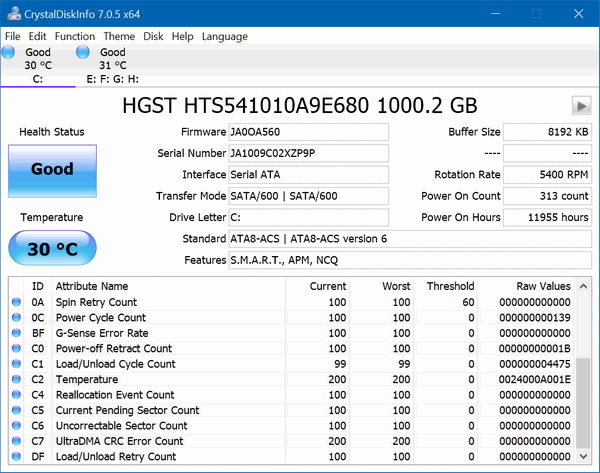Click the status dot for Reallocation Event Count
Image resolution: width=600 pixels, height=473 pixels.
(16, 395)
